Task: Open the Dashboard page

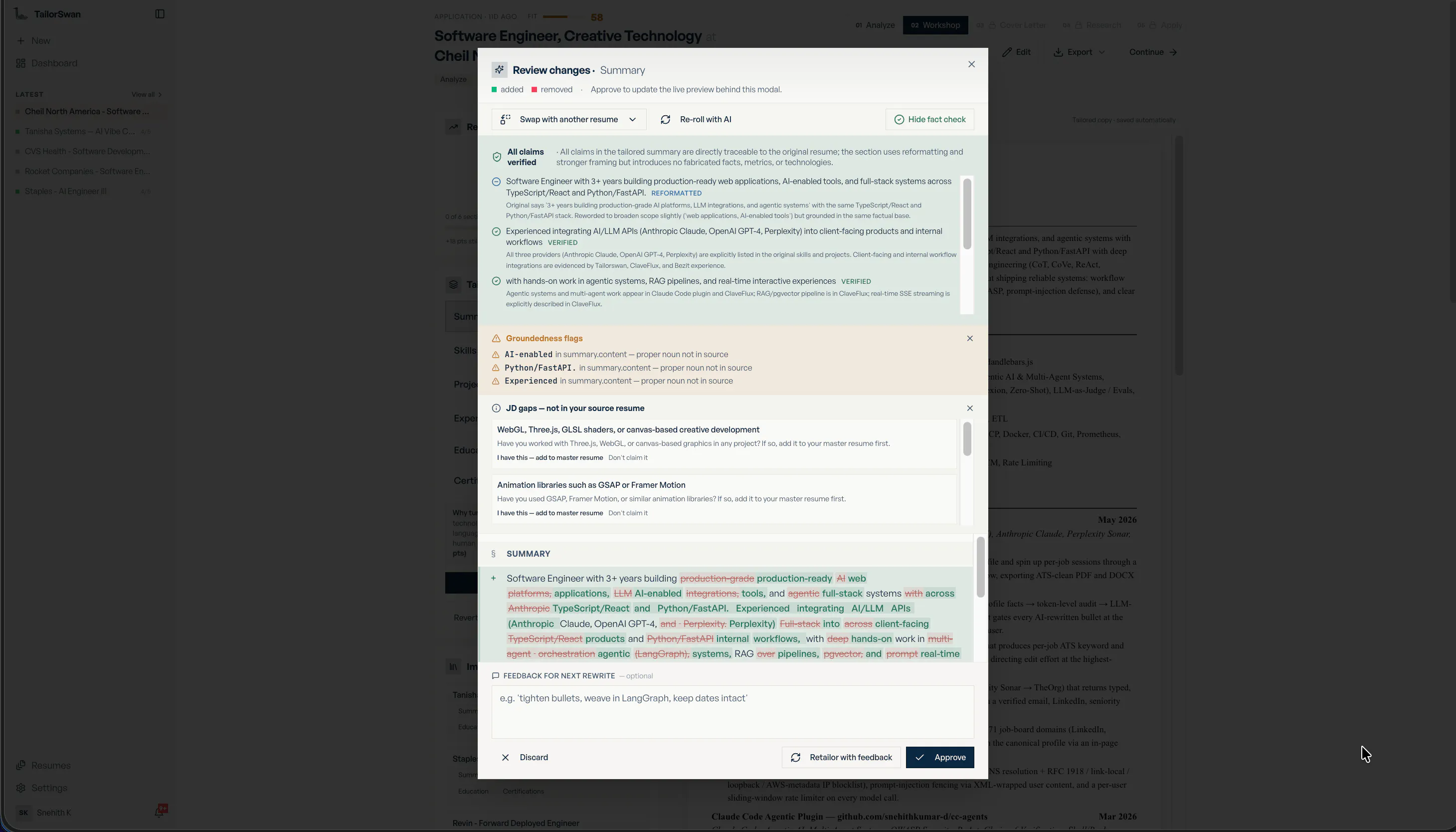Action: (x=47, y=63)
